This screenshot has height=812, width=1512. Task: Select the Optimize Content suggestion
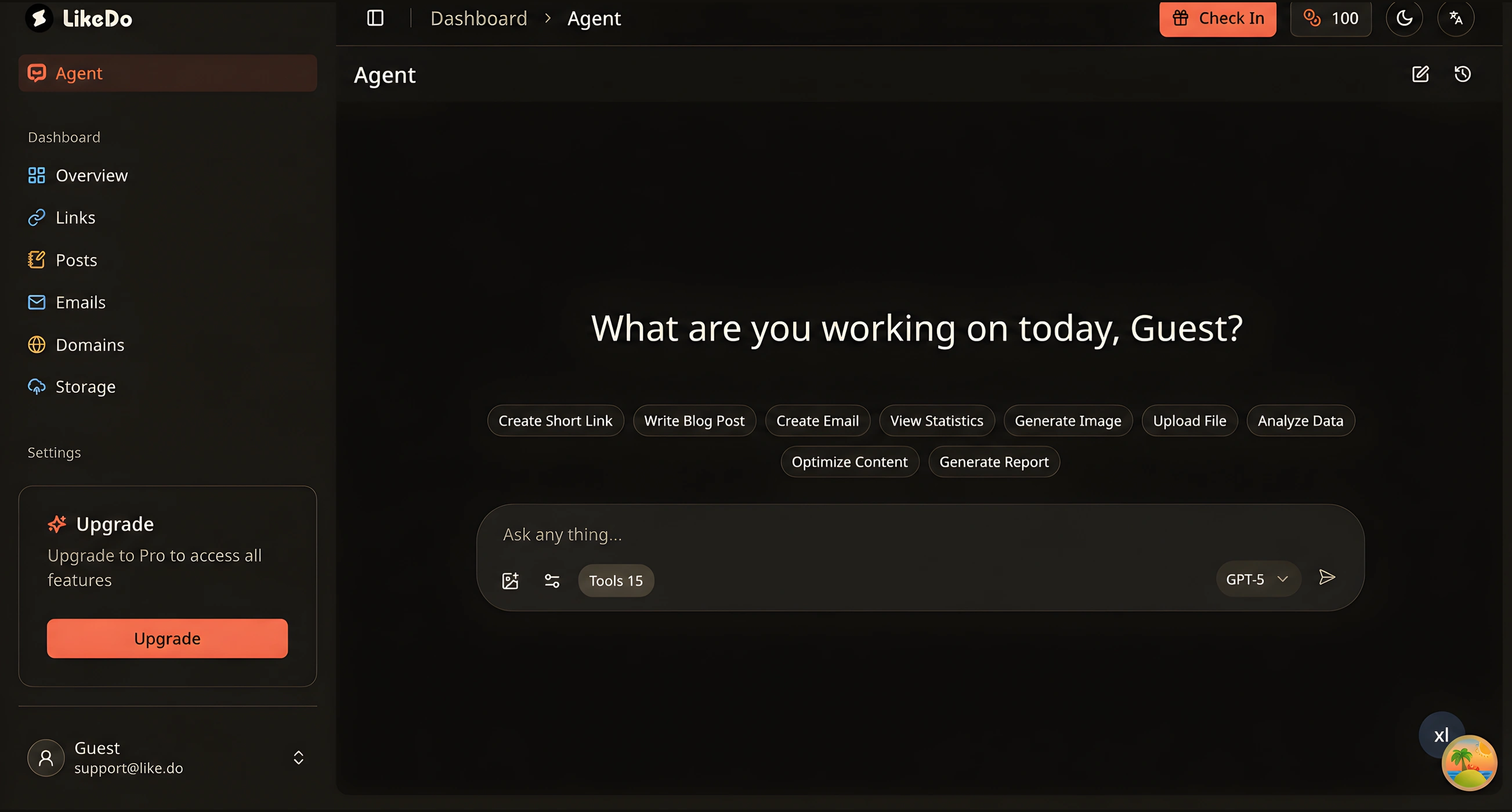tap(849, 462)
